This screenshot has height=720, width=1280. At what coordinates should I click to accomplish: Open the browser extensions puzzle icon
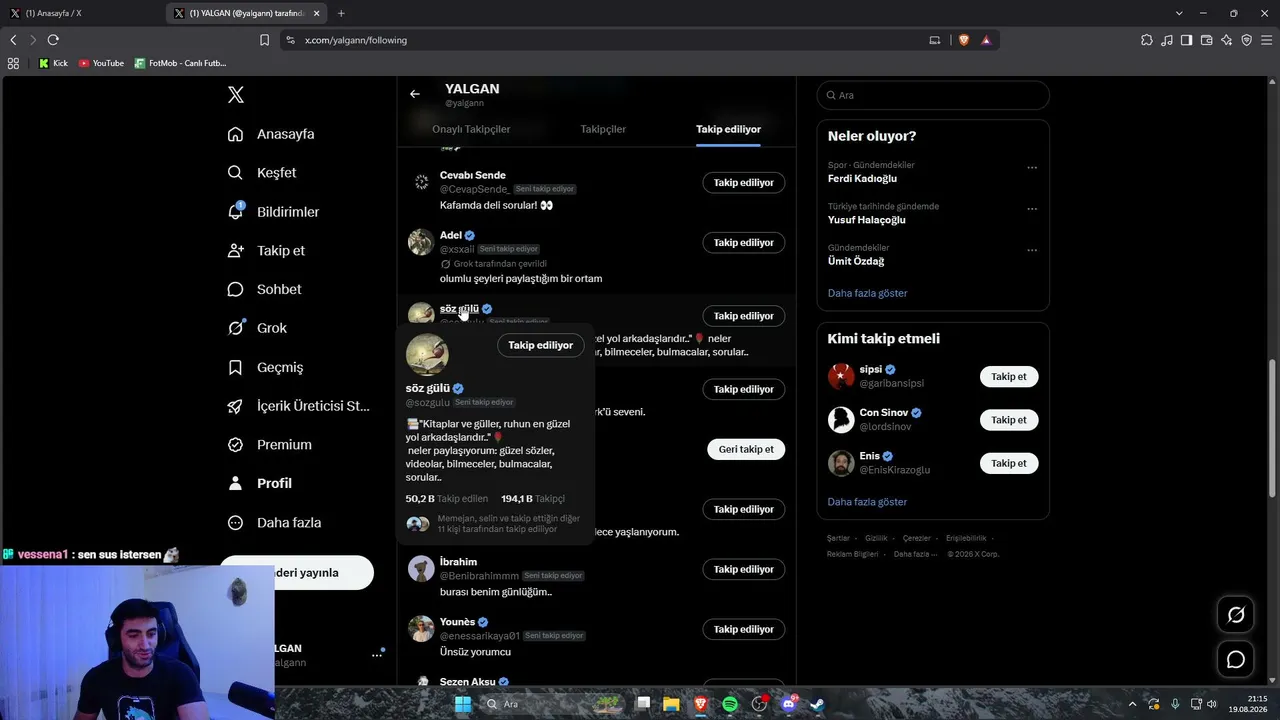coord(1147,40)
